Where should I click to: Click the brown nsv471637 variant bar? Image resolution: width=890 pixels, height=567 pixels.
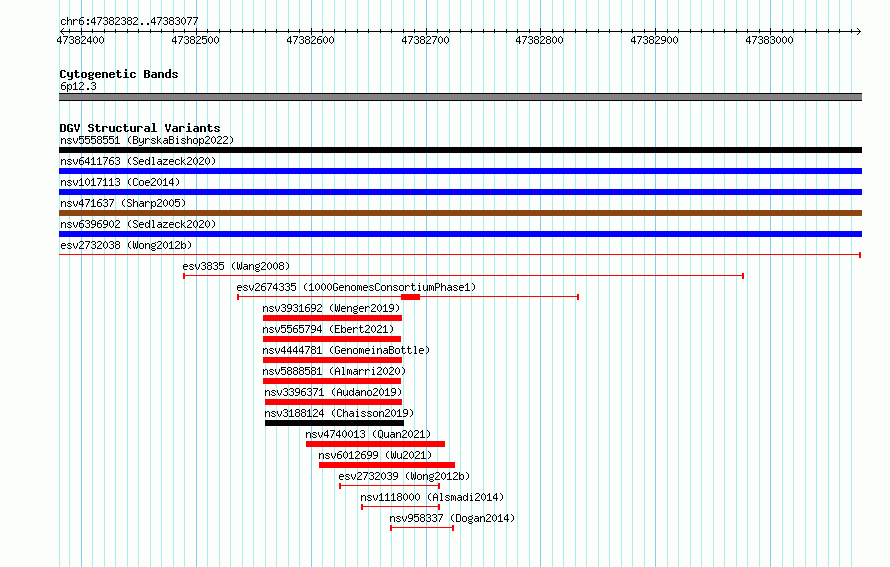(460, 213)
